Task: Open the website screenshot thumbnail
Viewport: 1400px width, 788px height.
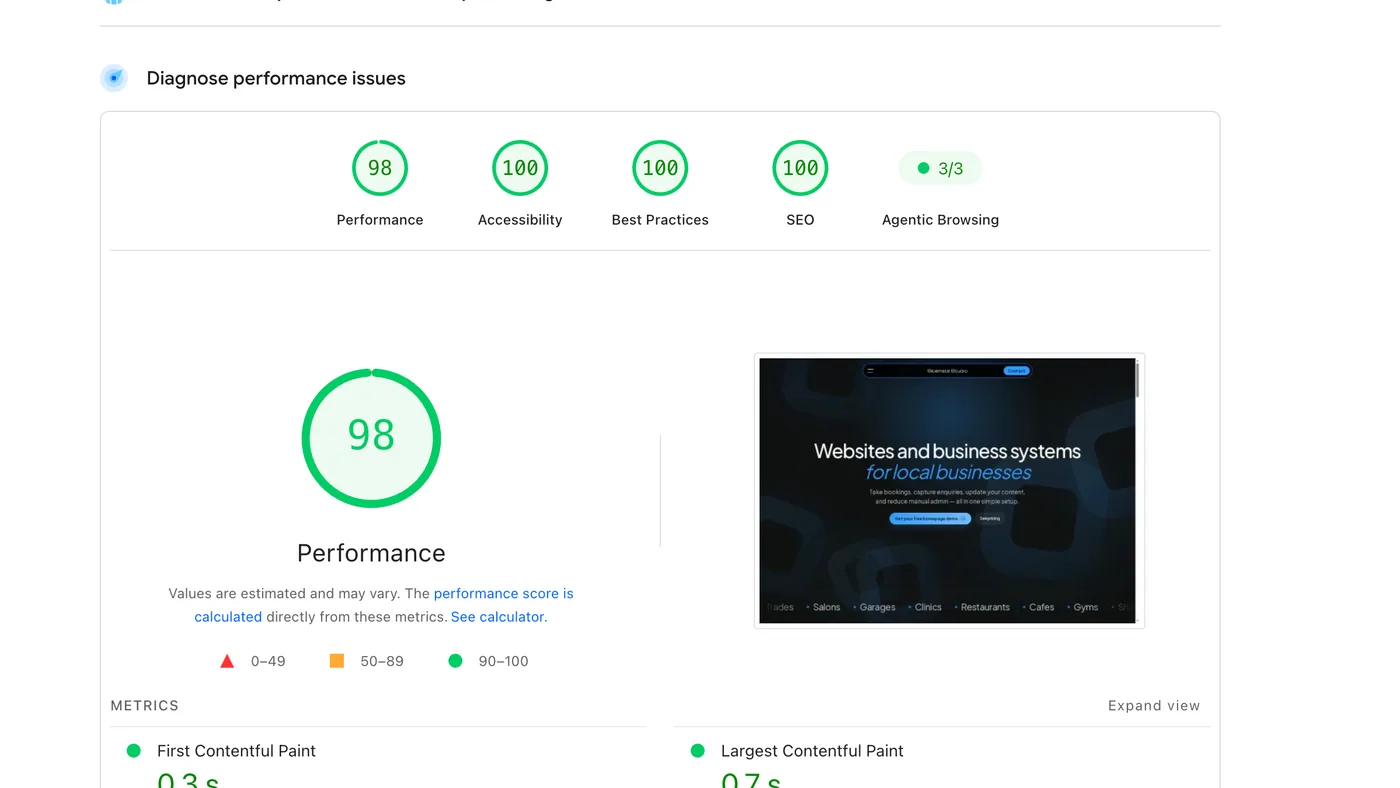Action: pyautogui.click(x=949, y=490)
